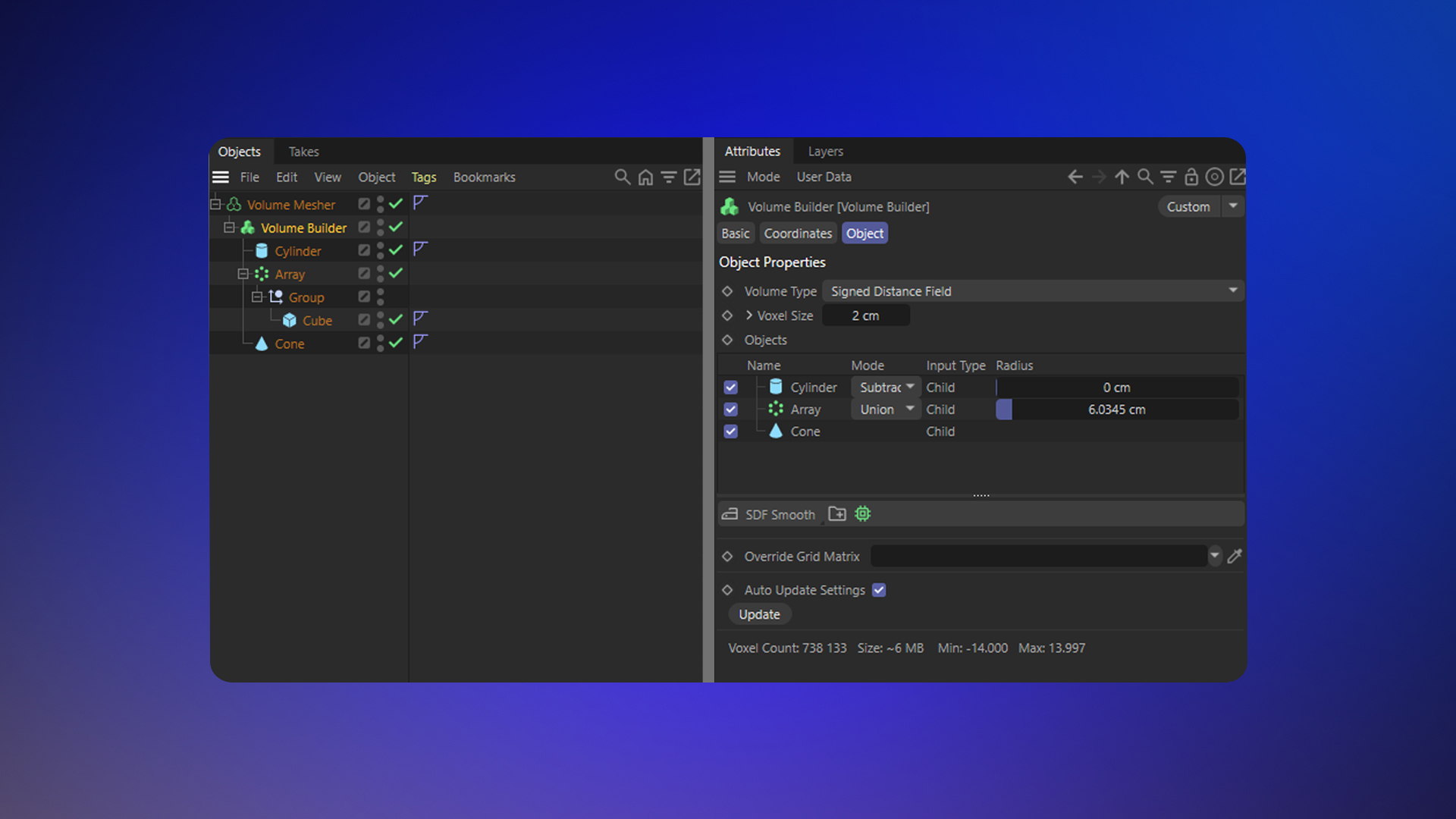Screen dimensions: 1456x819
Task: Open the Bookmarks menu
Action: [x=484, y=177]
